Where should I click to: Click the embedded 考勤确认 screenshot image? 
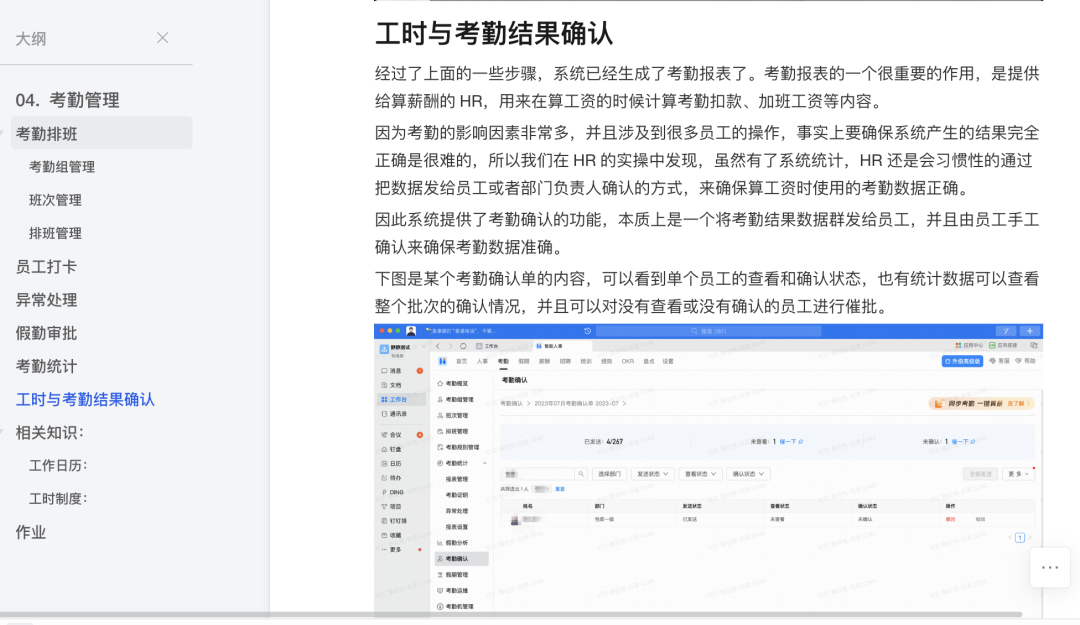coord(708,469)
